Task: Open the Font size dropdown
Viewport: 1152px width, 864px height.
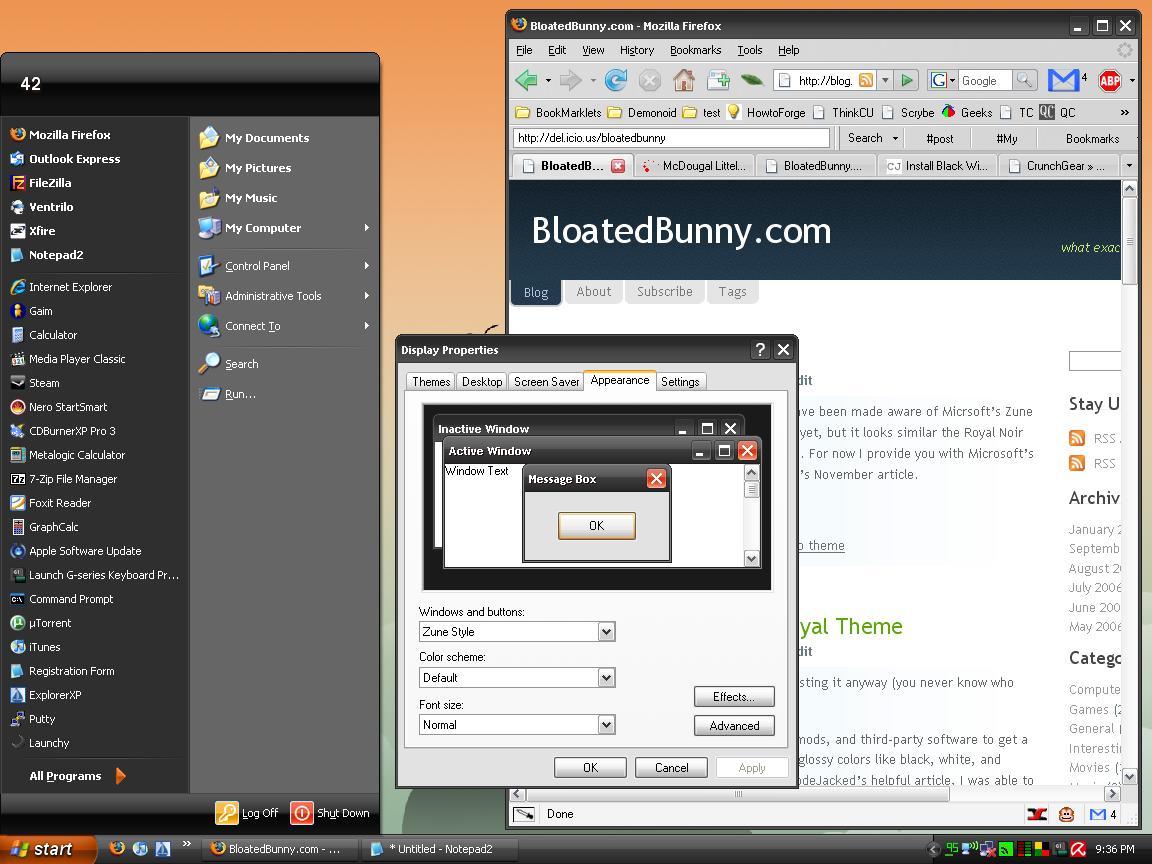Action: tap(606, 725)
